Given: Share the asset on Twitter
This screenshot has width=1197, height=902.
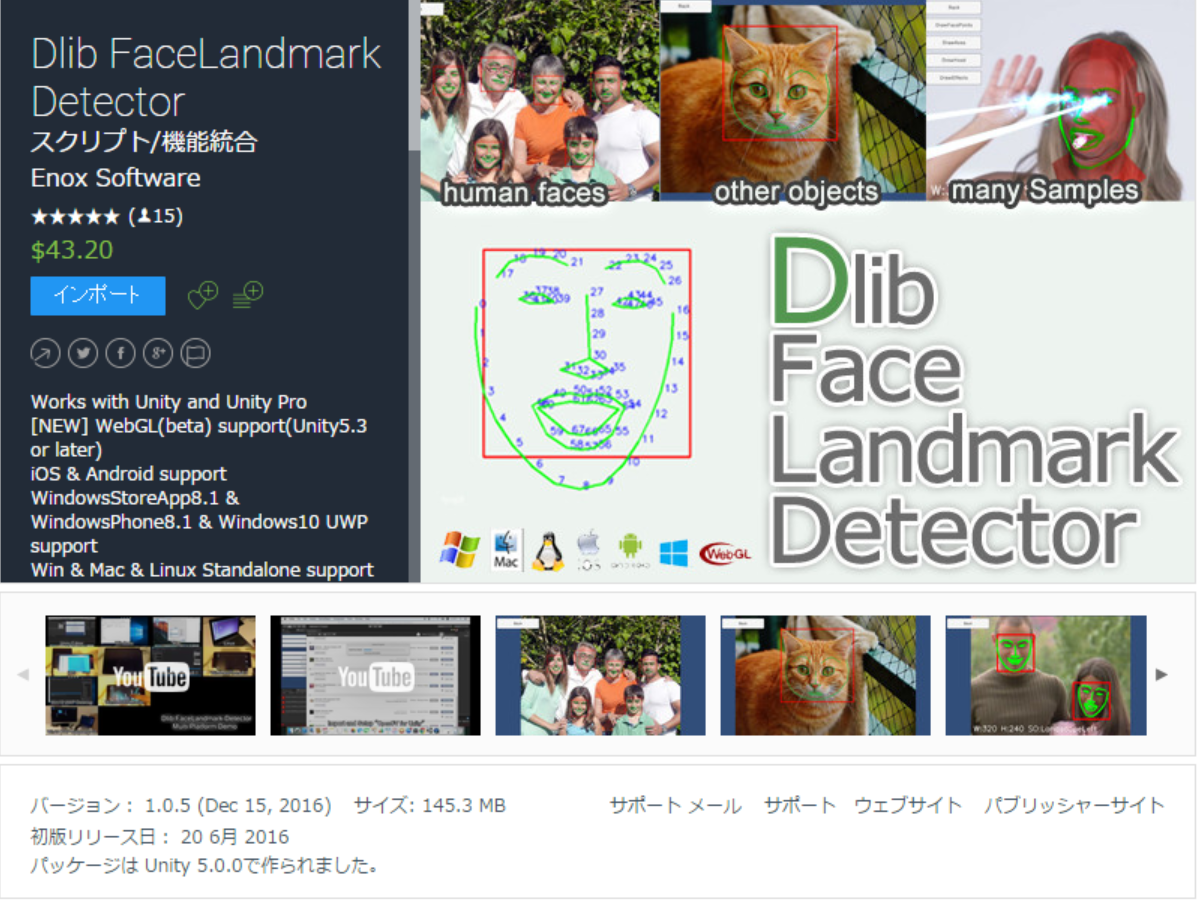Looking at the screenshot, I should point(83,353).
